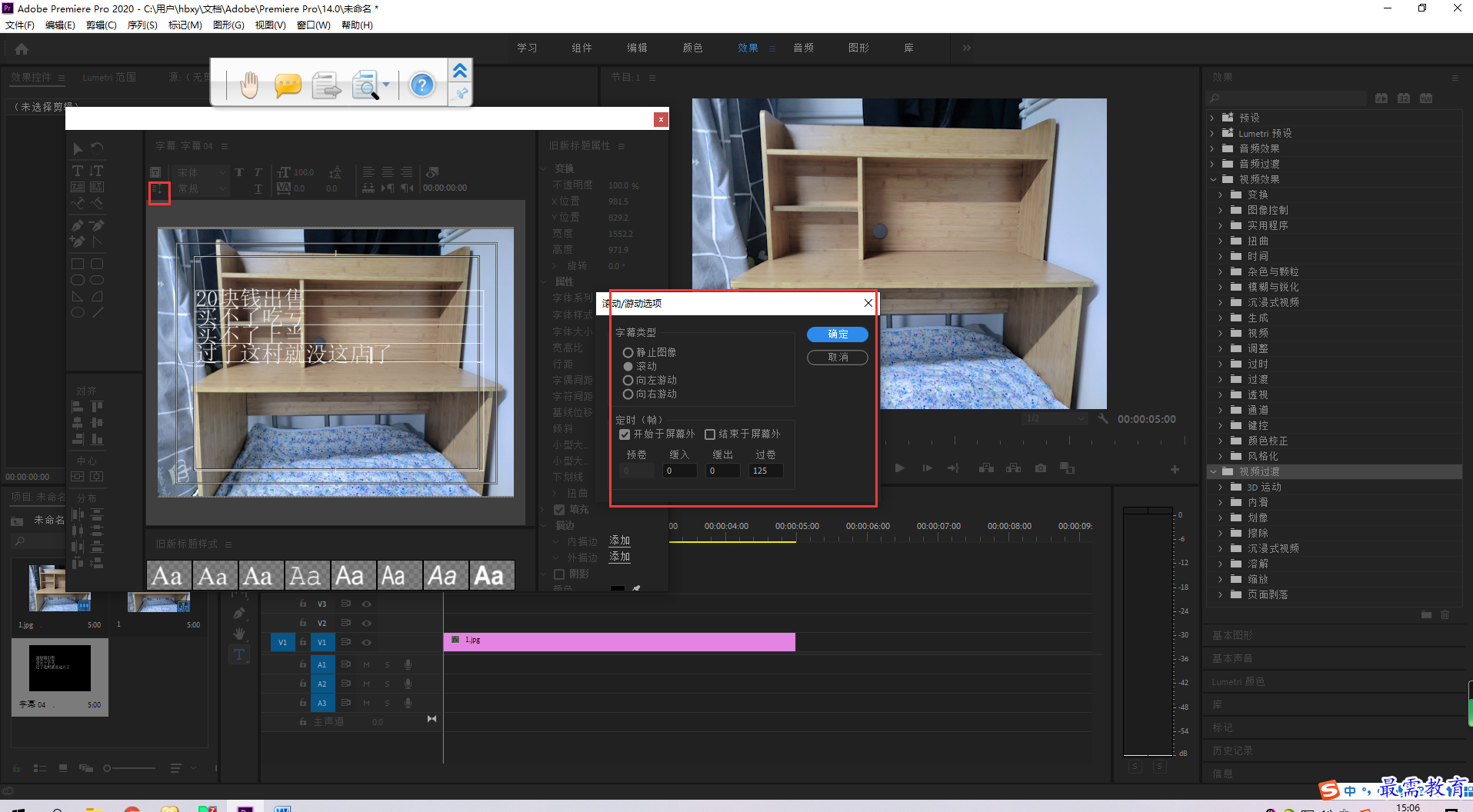The image size is (1473, 812).
Task: Click 过卷 value field showing 125
Action: (x=765, y=471)
